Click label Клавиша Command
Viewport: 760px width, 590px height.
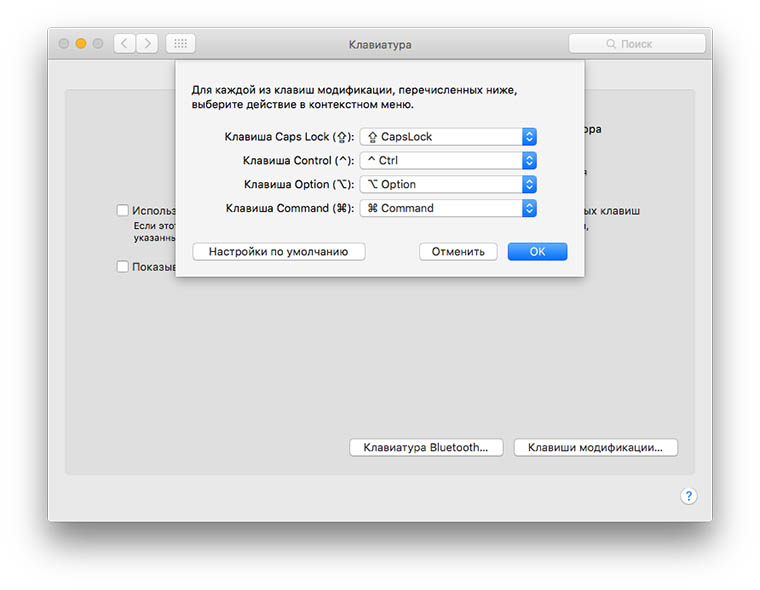click(x=290, y=208)
